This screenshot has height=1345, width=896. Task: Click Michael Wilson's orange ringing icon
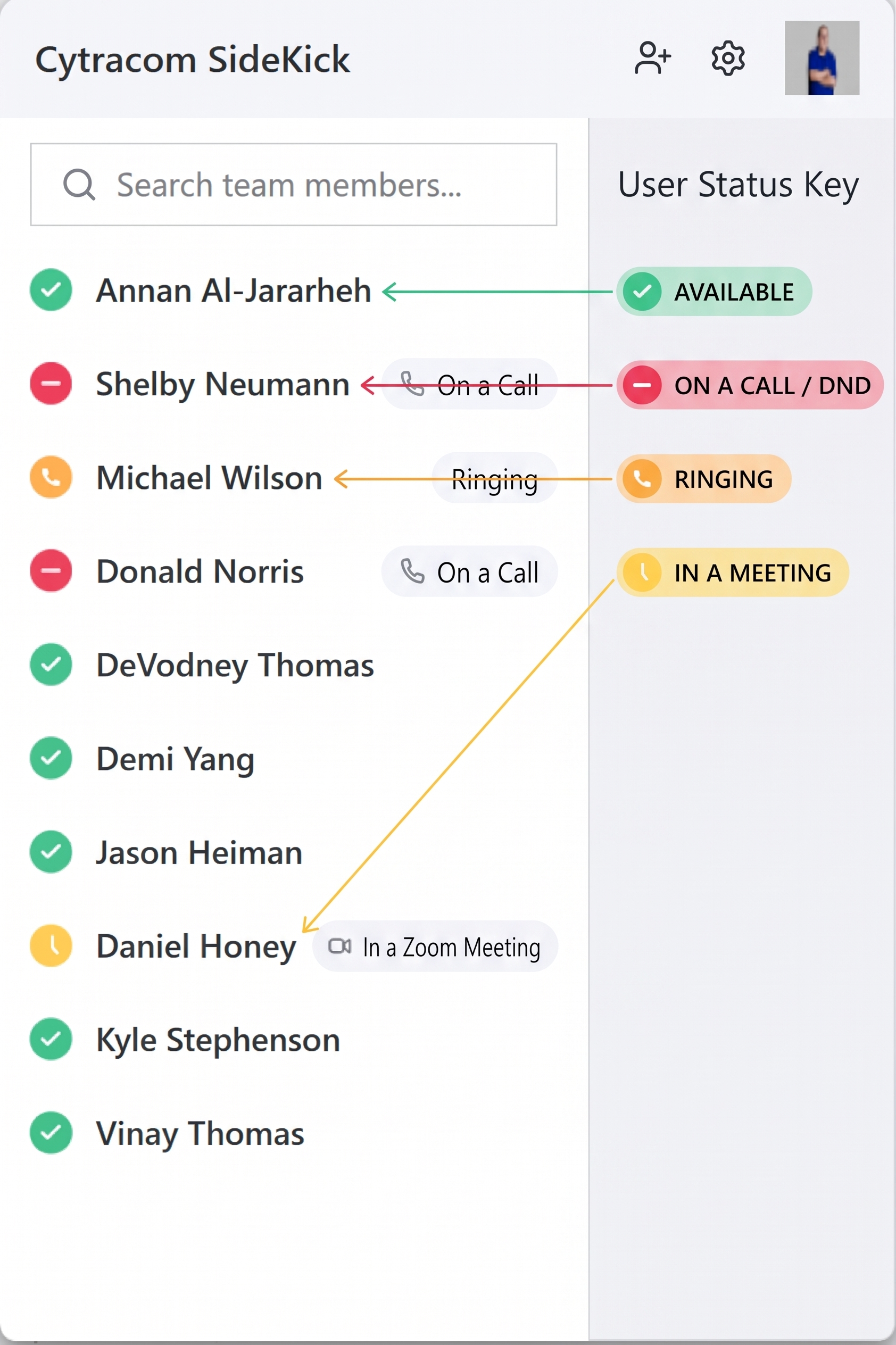(51, 477)
